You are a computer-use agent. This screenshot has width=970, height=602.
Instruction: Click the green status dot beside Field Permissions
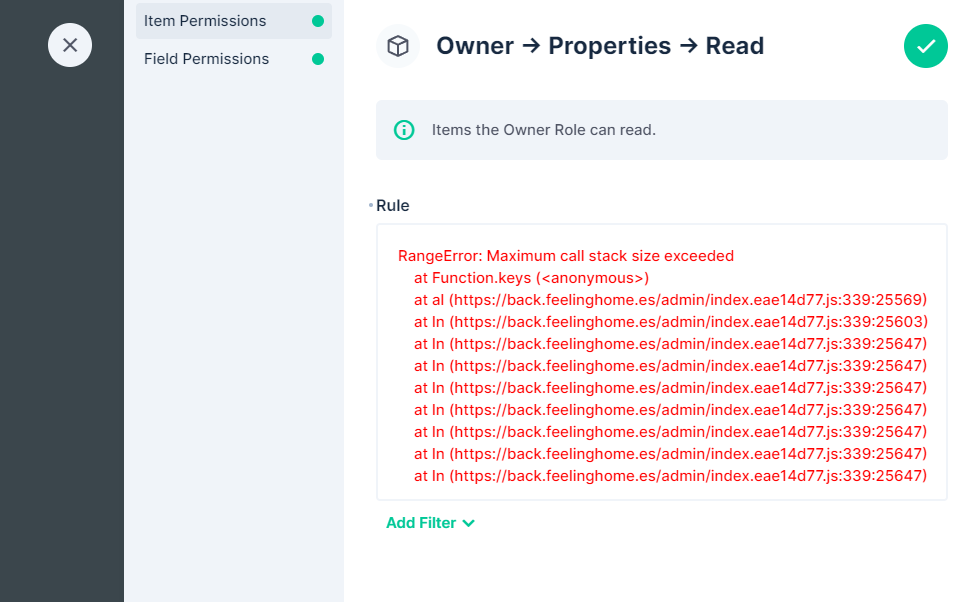click(317, 58)
